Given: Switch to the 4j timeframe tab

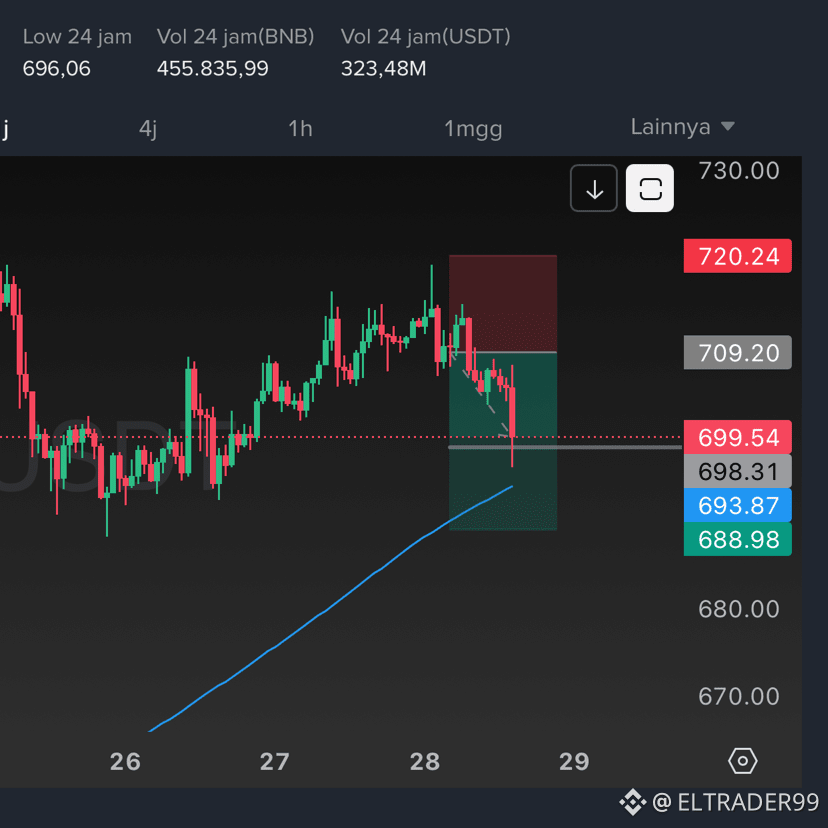Looking at the screenshot, I should pyautogui.click(x=148, y=129).
